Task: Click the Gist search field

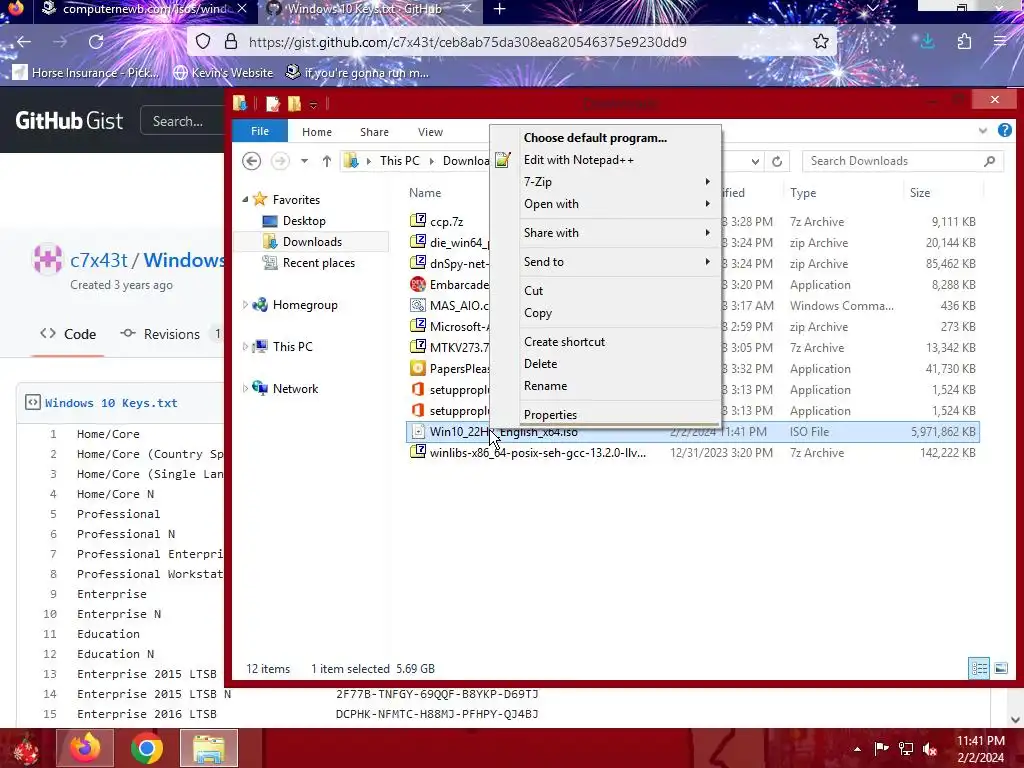Action: [x=183, y=121]
